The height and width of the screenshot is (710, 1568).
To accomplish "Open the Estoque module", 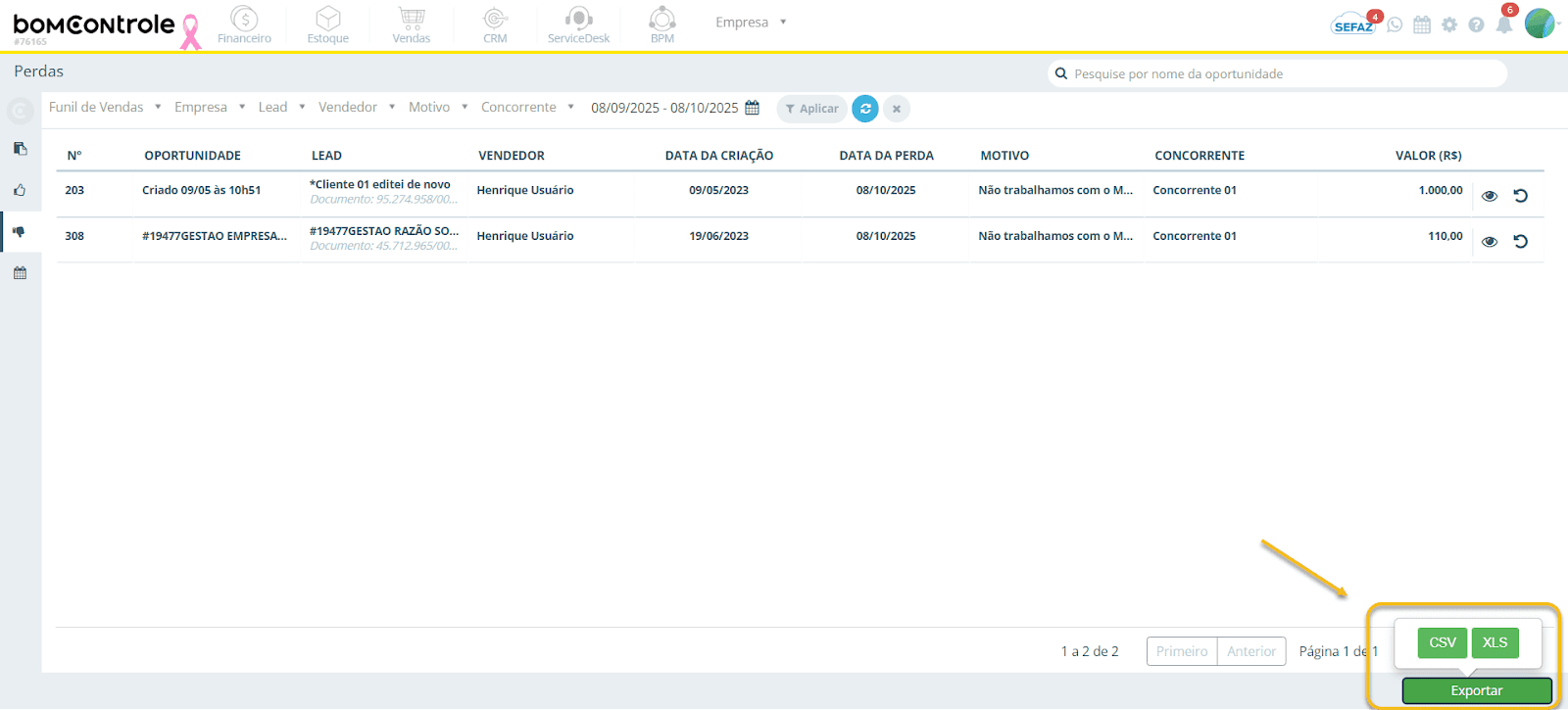I will pos(327,25).
